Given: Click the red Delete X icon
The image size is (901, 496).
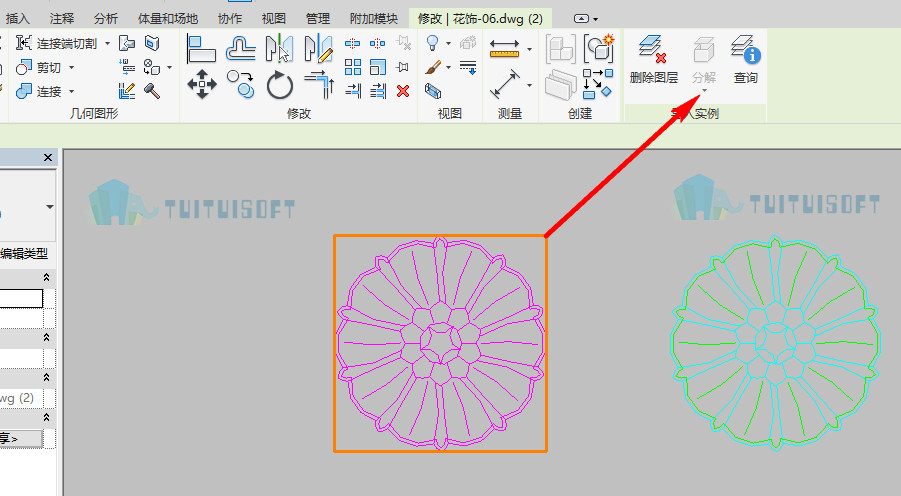Looking at the screenshot, I should [x=403, y=91].
